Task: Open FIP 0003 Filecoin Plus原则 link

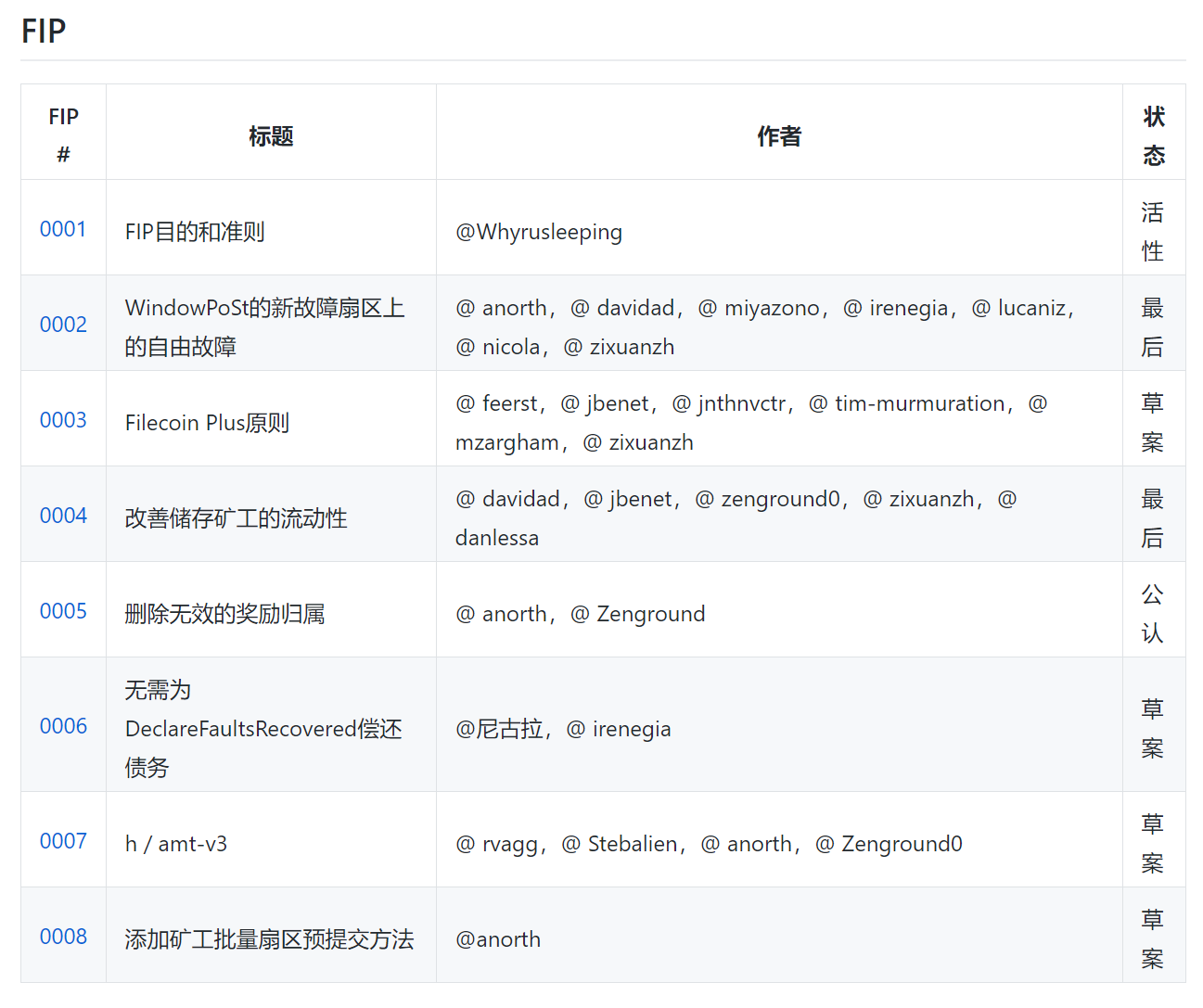Action: click(62, 420)
